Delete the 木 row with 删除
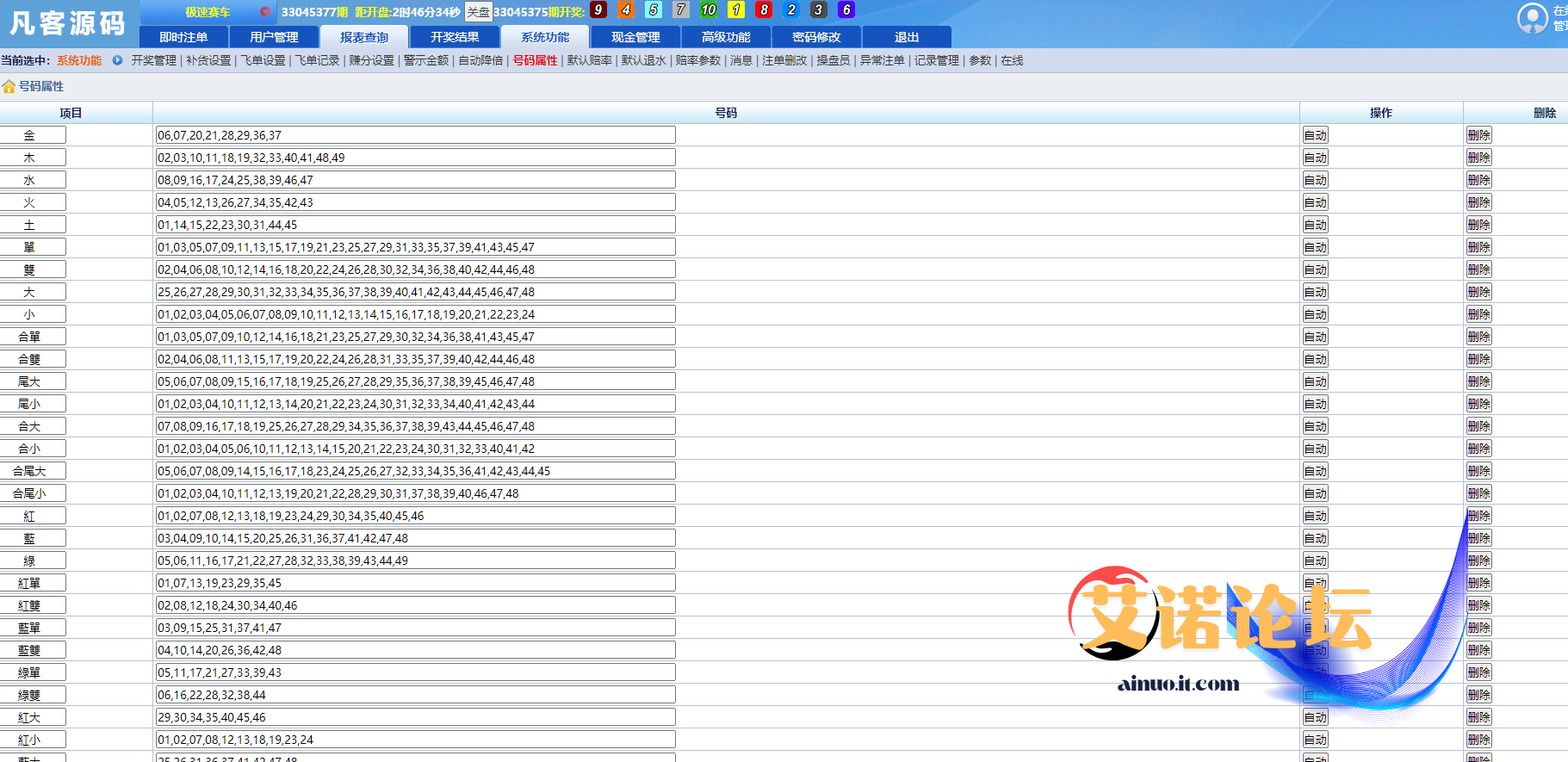The image size is (1568, 762). [1478, 158]
